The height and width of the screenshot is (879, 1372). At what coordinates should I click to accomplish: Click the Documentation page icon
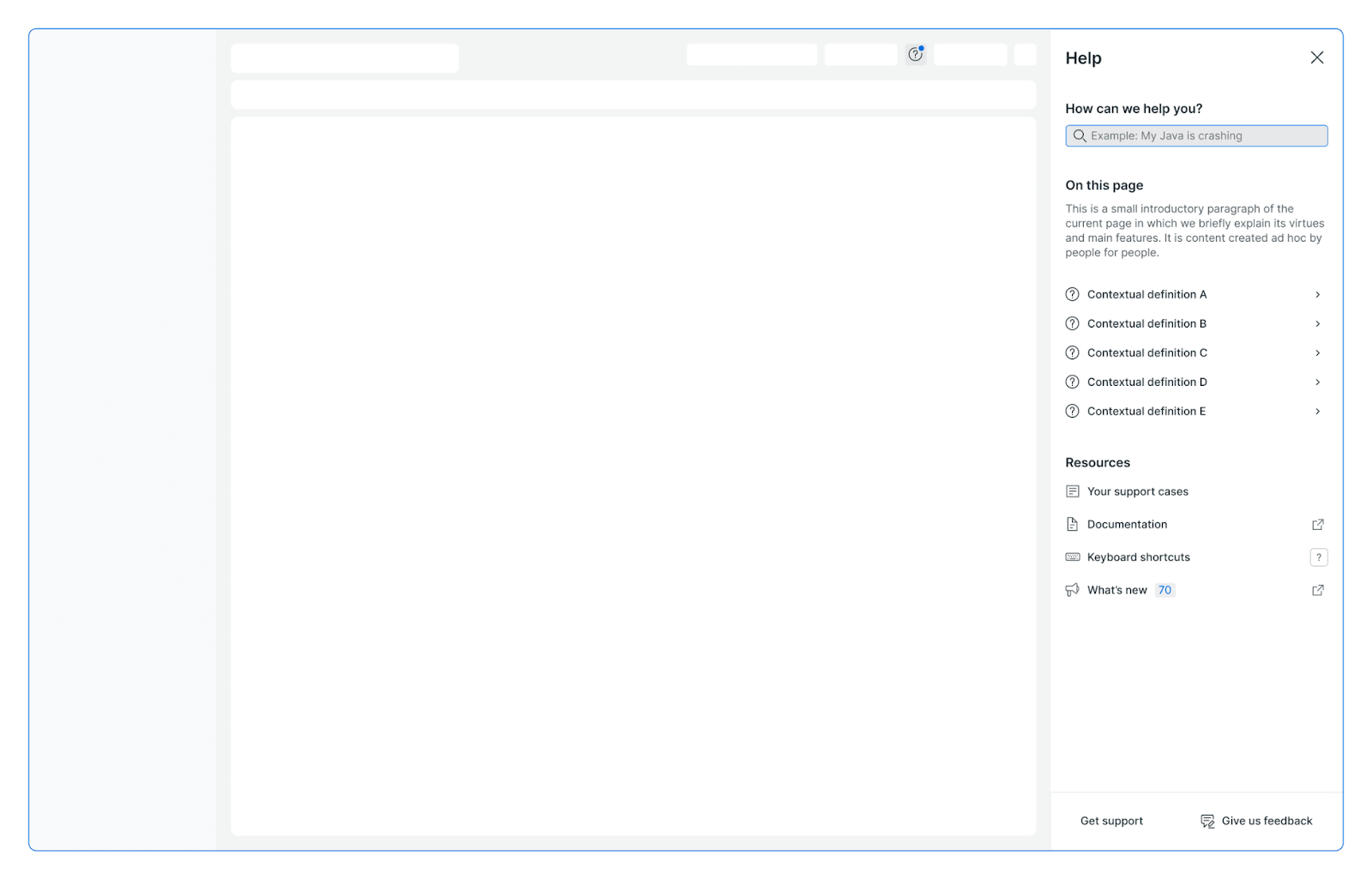1072,523
